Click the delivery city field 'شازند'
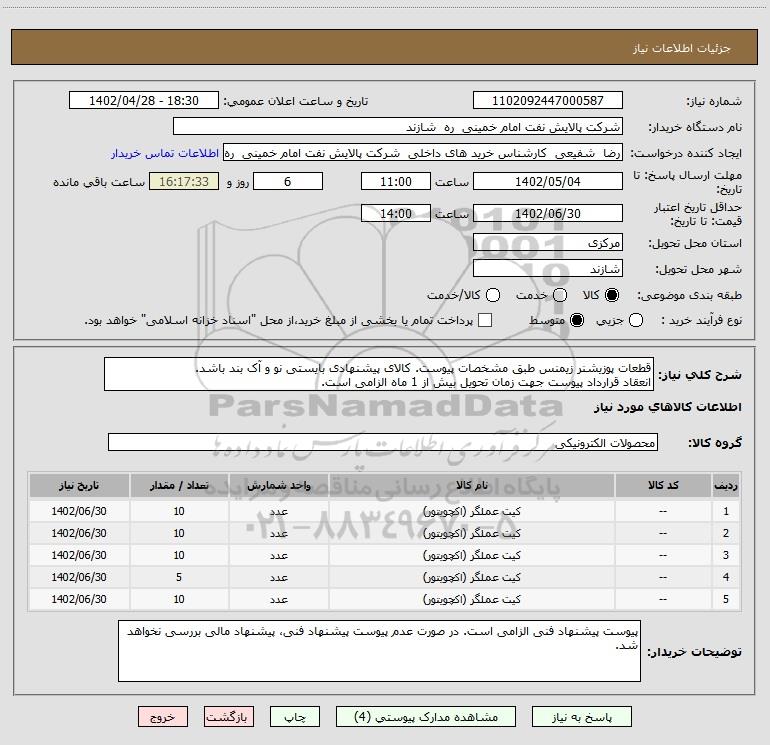Image resolution: width=770 pixels, height=745 pixels. (x=548, y=269)
